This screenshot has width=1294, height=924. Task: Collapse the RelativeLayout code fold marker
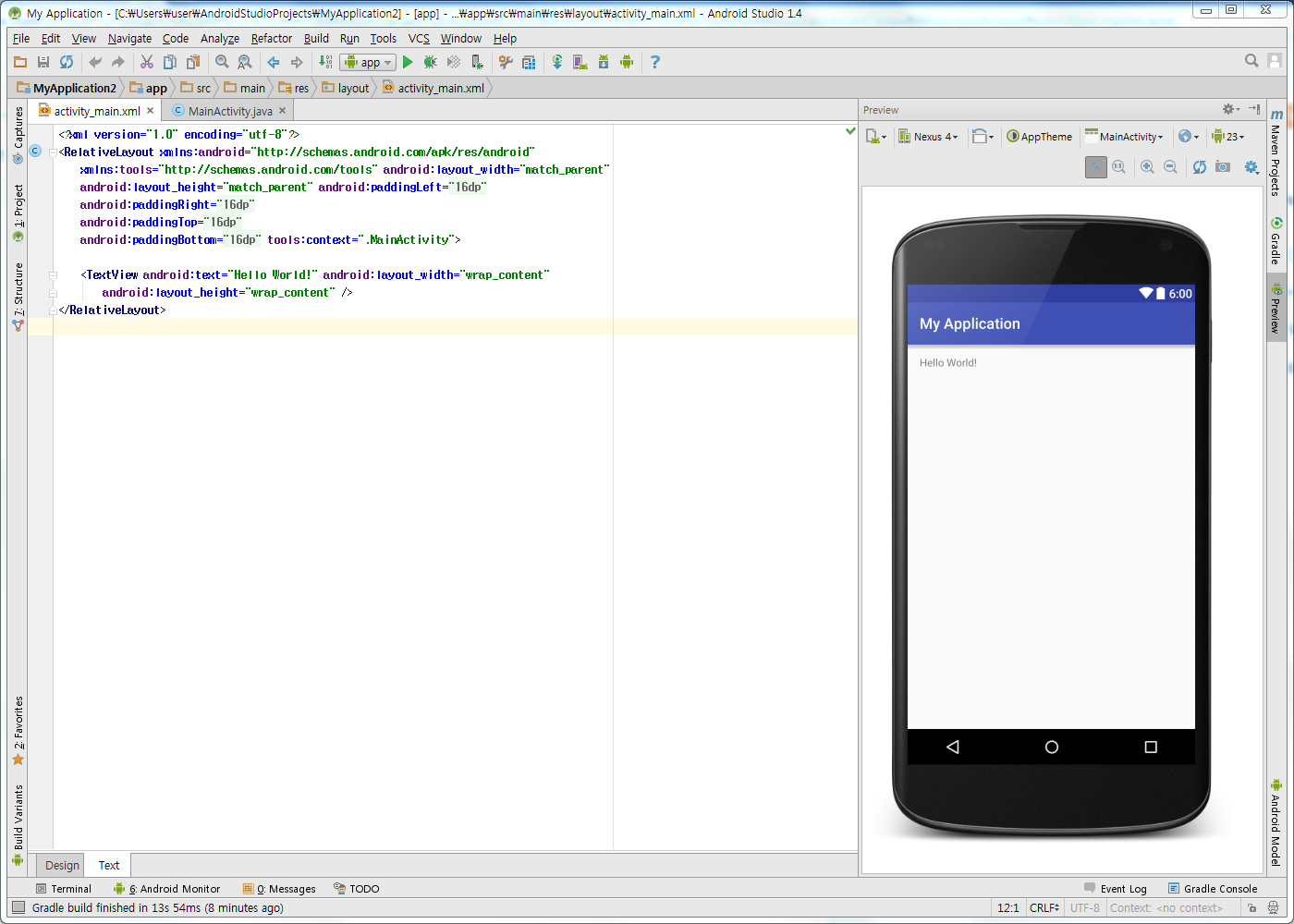tap(54, 152)
